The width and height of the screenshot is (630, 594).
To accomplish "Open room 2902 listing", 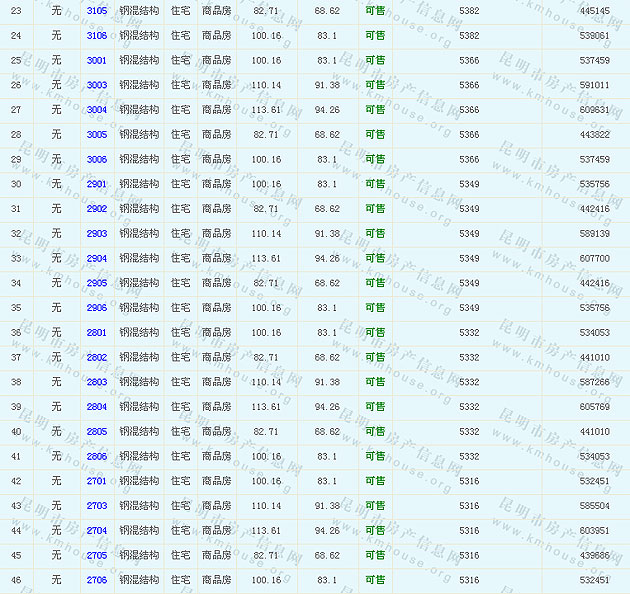I will coord(97,209).
